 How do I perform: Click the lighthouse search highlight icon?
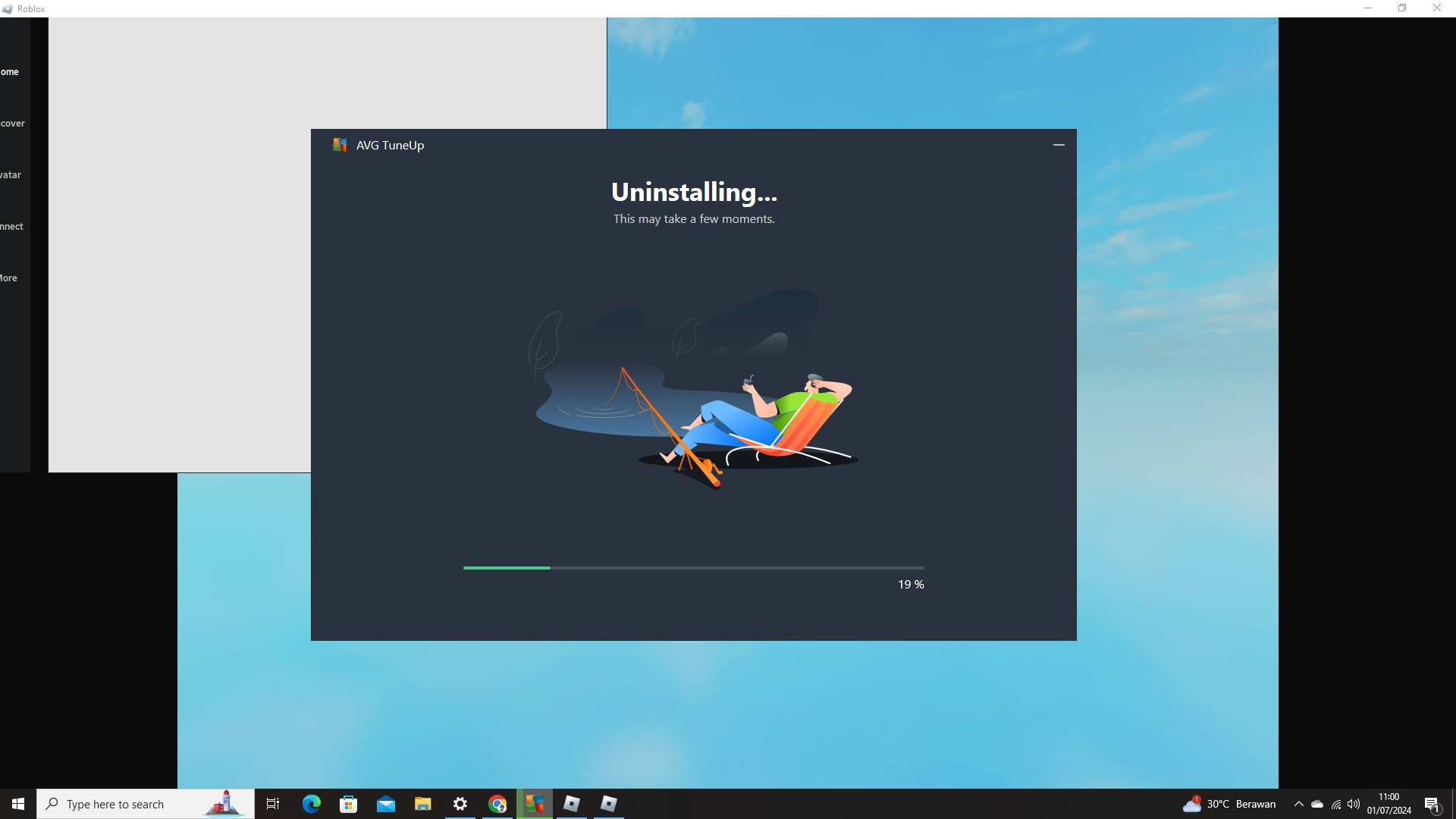pyautogui.click(x=224, y=803)
